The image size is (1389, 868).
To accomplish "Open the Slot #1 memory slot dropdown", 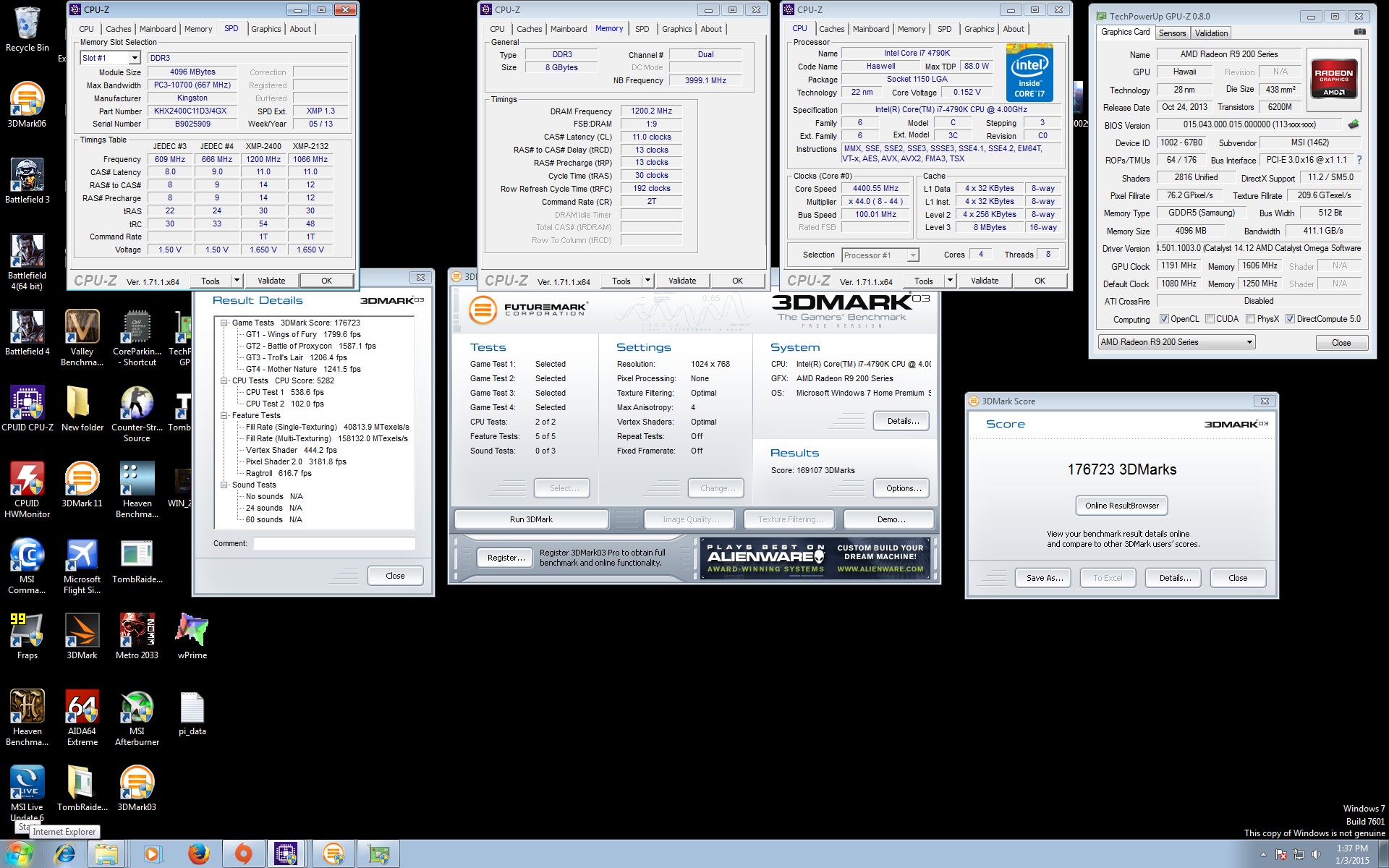I will pyautogui.click(x=135, y=58).
